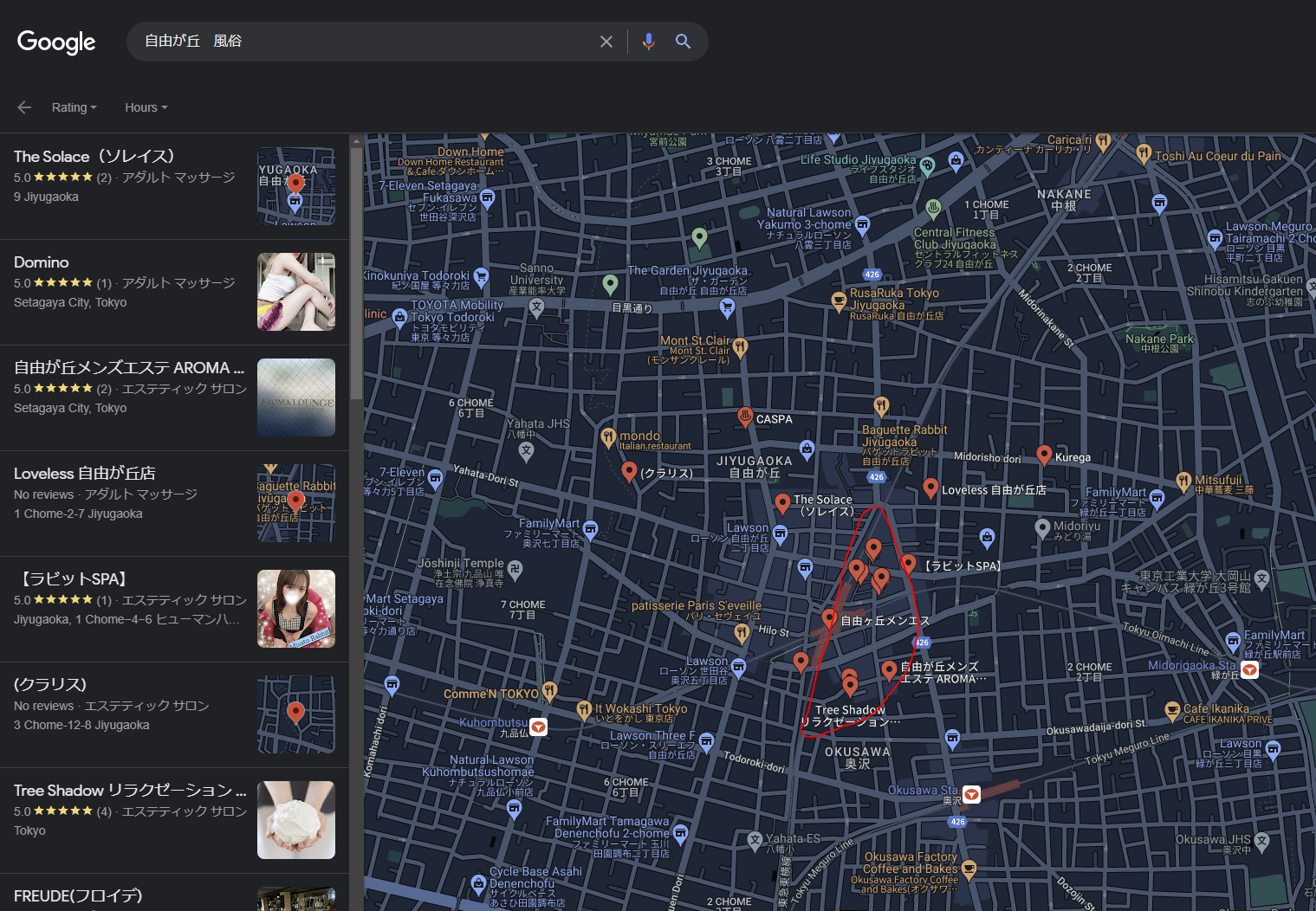Open the Google logo home link
Image resolution: width=1316 pixels, height=911 pixels.
pos(56,42)
